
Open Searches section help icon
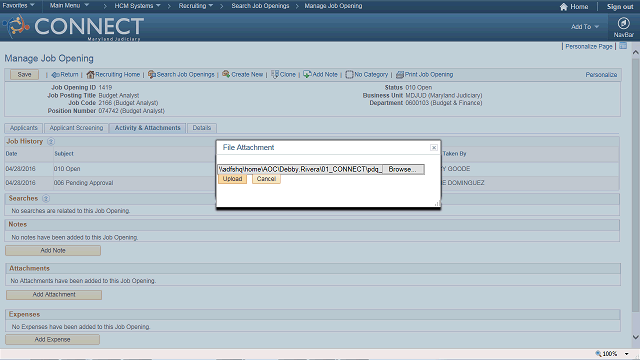46,198
